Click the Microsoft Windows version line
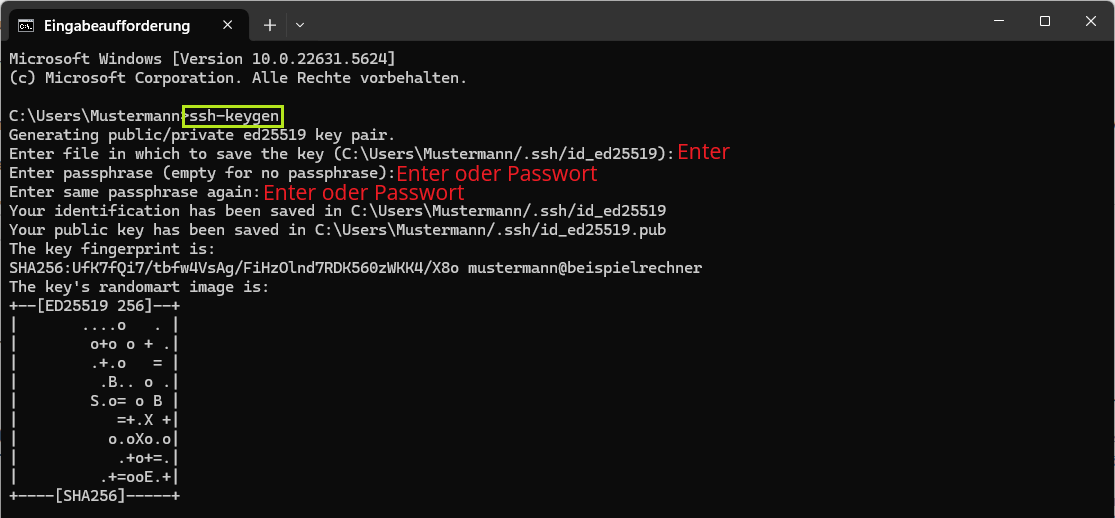Image resolution: width=1115 pixels, height=518 pixels. pos(201,59)
